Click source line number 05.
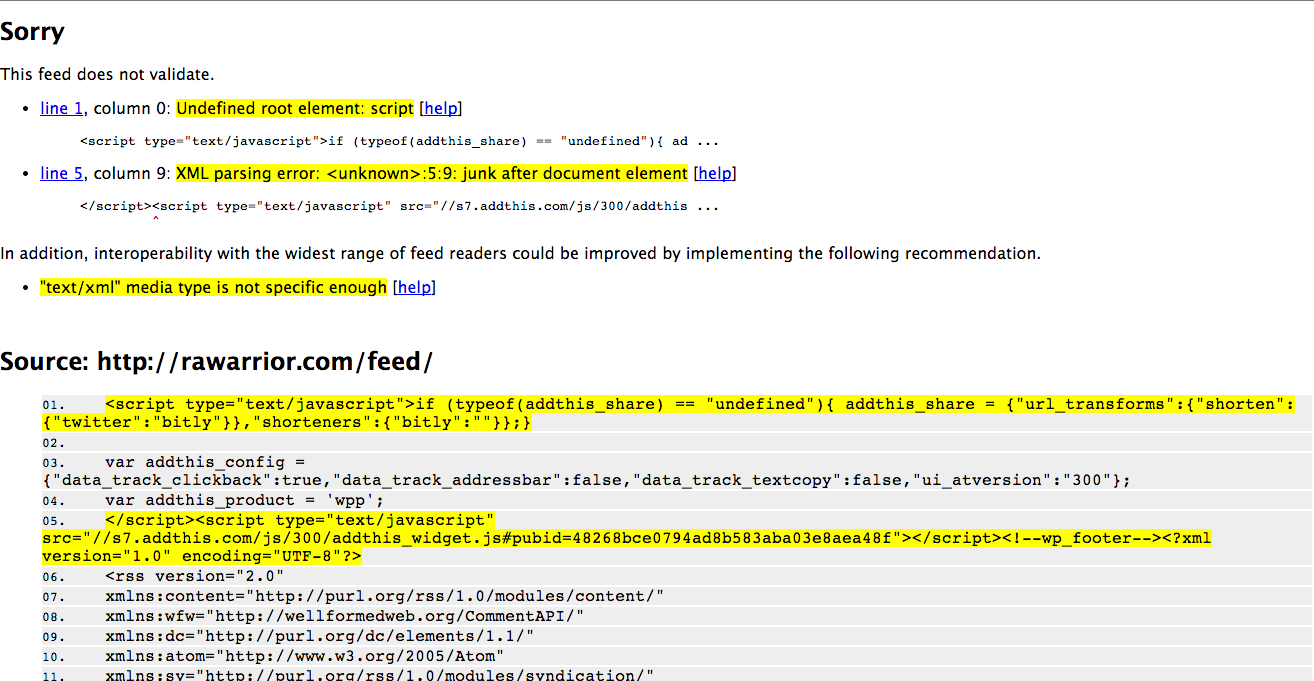This screenshot has height=681, width=1314. click(x=52, y=521)
